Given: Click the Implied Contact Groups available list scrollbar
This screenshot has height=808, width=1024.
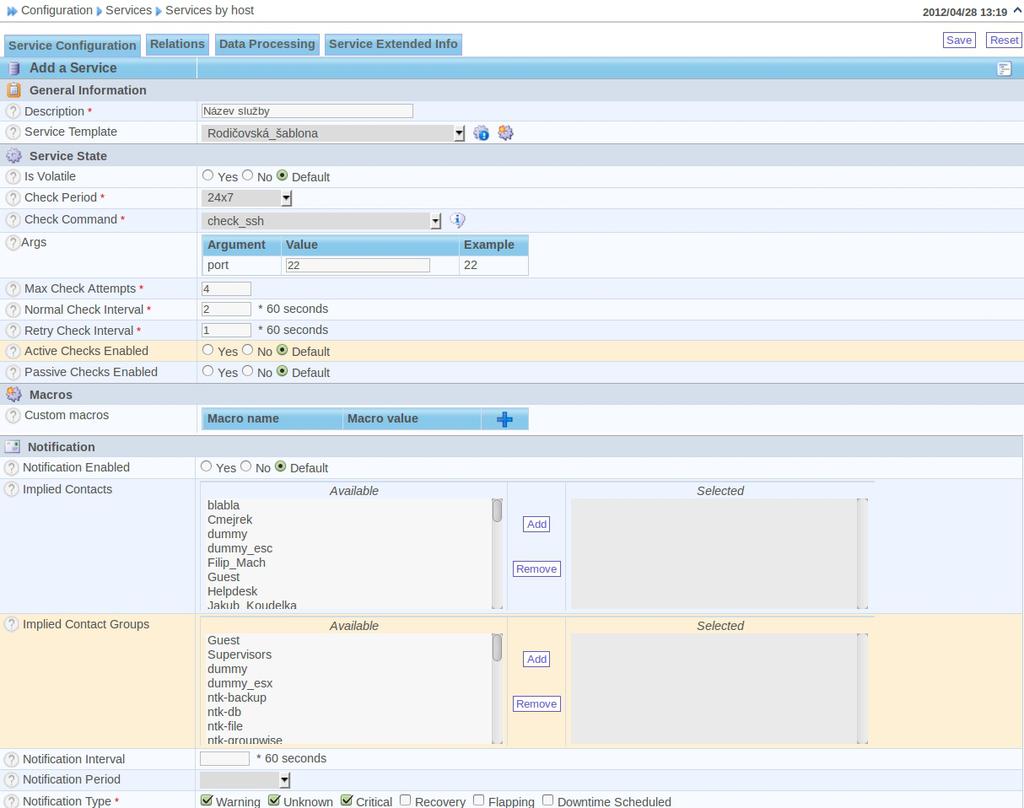Looking at the screenshot, I should [497, 689].
